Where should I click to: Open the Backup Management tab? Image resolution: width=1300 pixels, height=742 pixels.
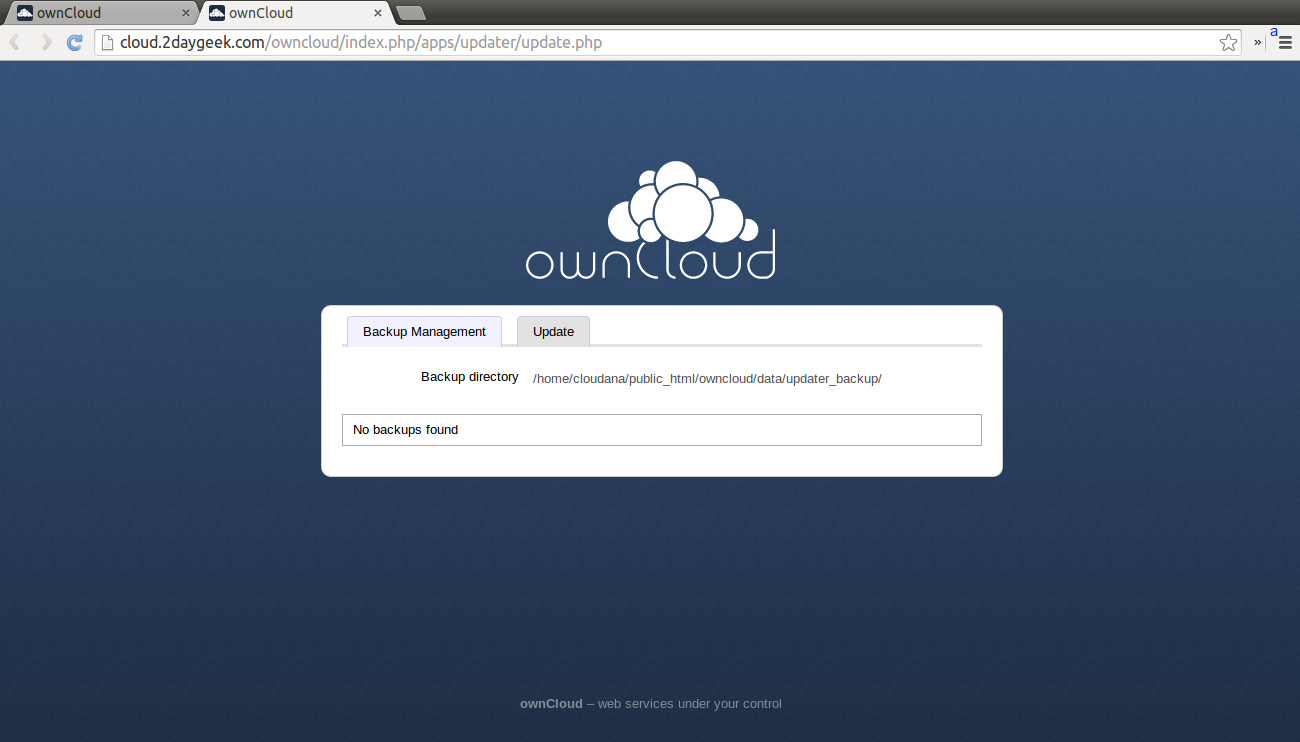(x=424, y=331)
